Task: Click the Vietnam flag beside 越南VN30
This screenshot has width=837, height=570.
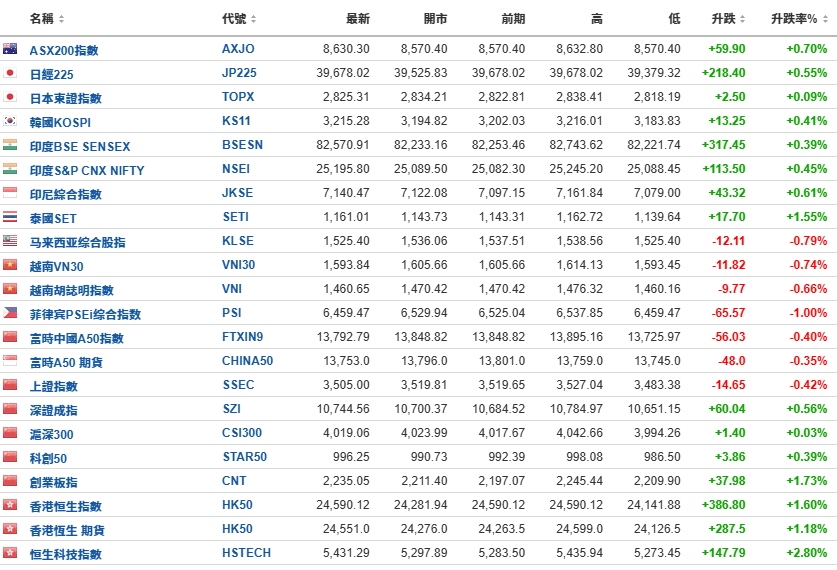Action: pyautogui.click(x=10, y=265)
